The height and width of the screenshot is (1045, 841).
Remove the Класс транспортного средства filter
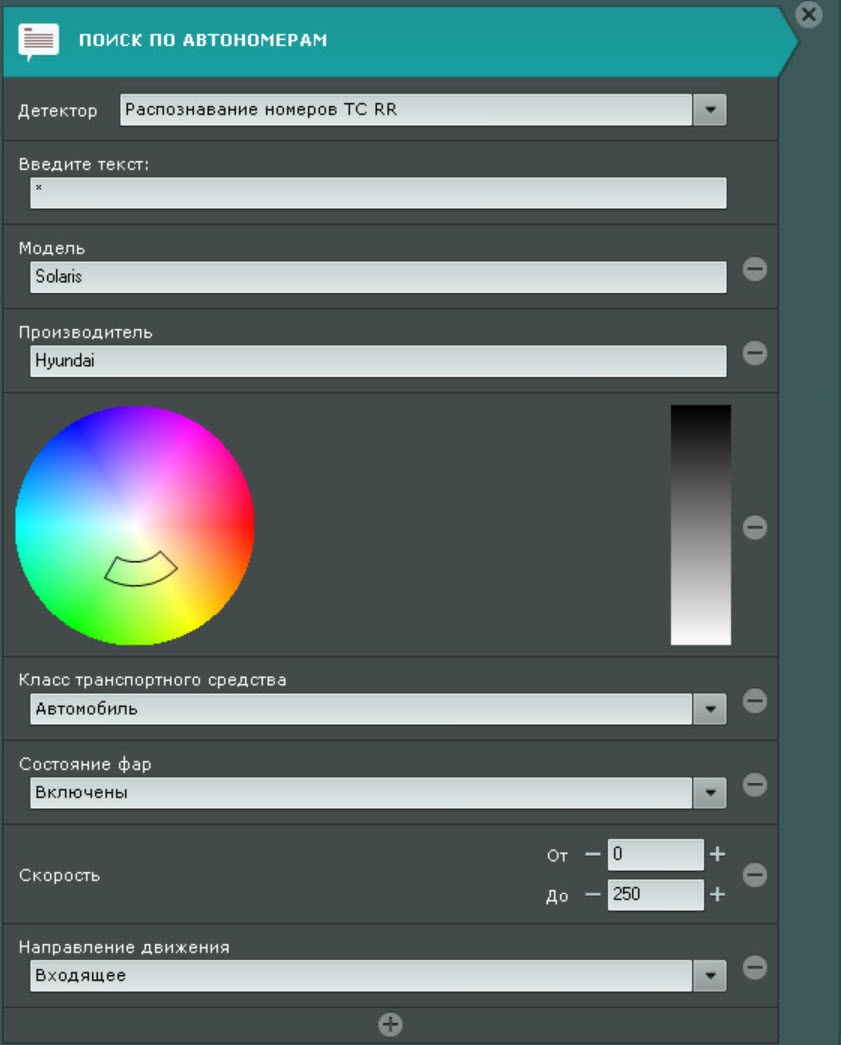[x=755, y=702]
